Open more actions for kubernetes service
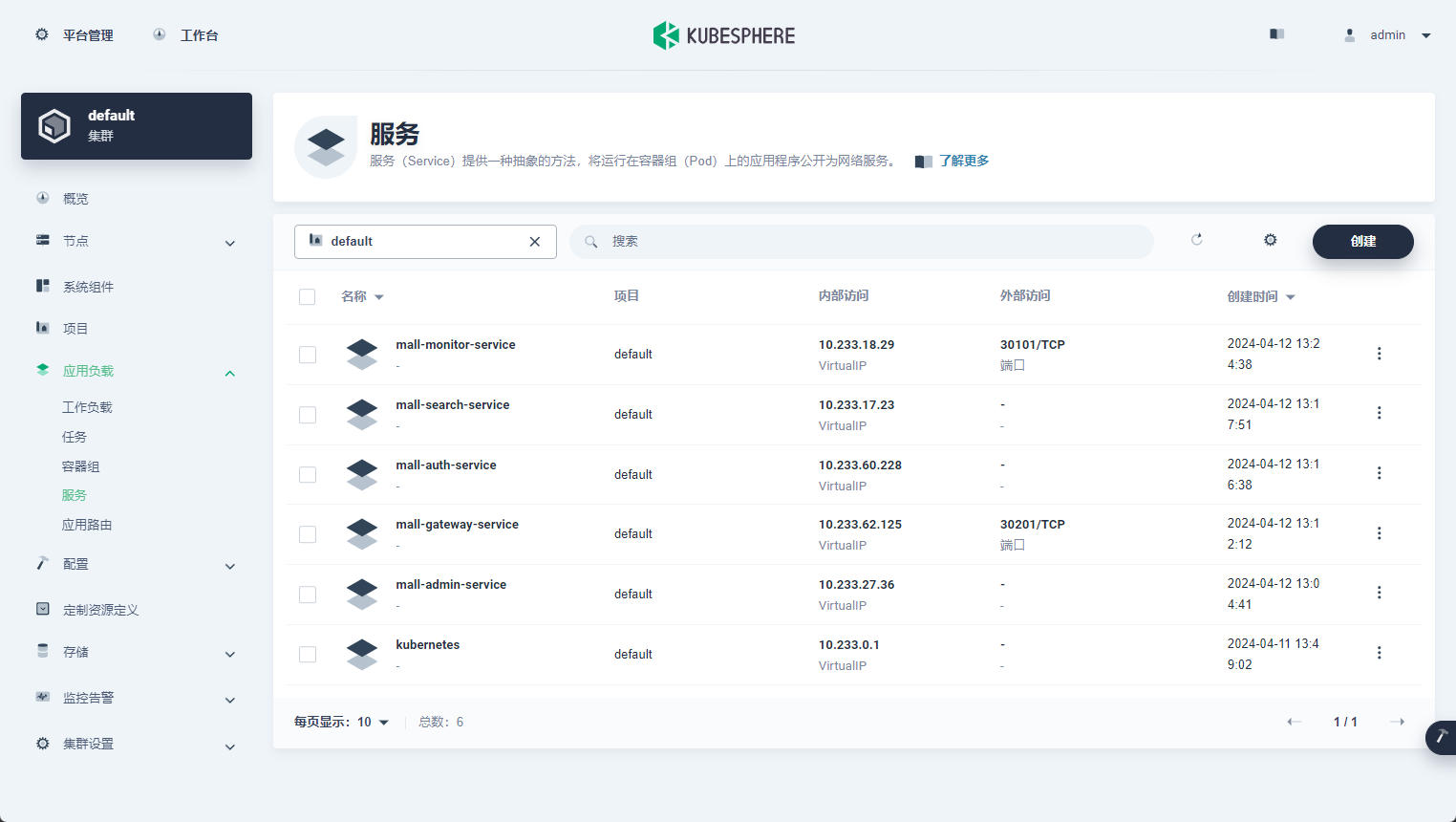This screenshot has width=1456, height=822. coord(1379,653)
